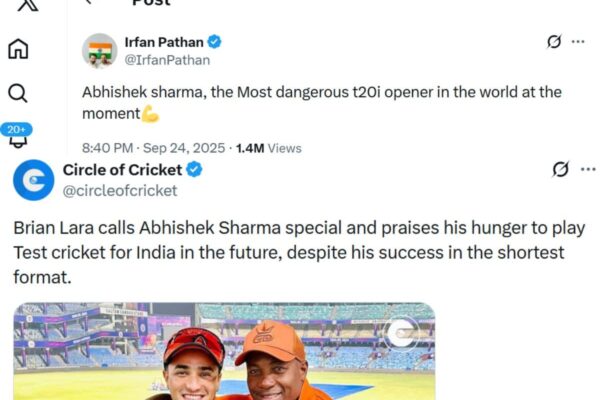Open Irfan Pathan's profile picture
Screen dimensions: 600x400
pos(100,50)
